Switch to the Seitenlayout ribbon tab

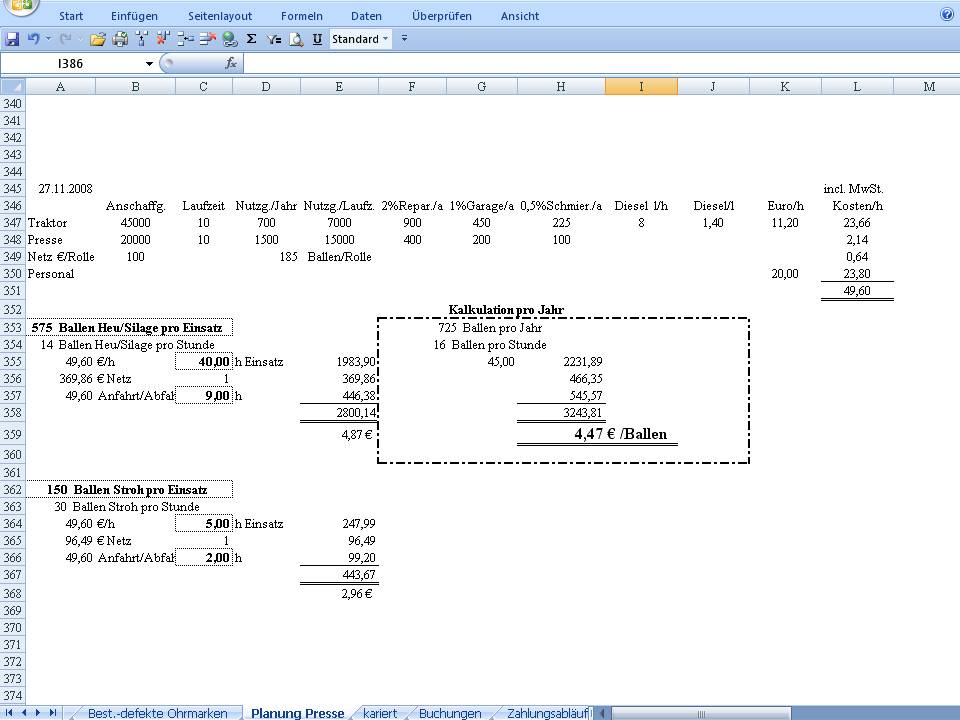tap(220, 16)
